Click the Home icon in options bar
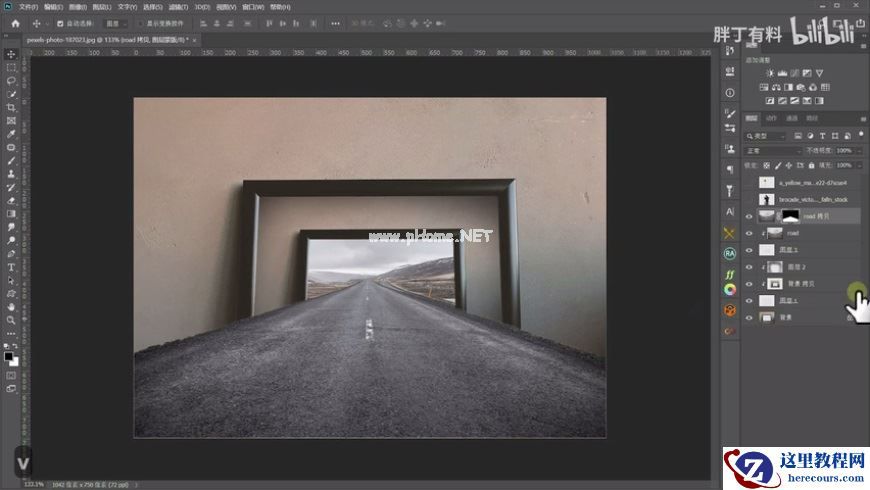This screenshot has width=870, height=490. pyautogui.click(x=16, y=23)
